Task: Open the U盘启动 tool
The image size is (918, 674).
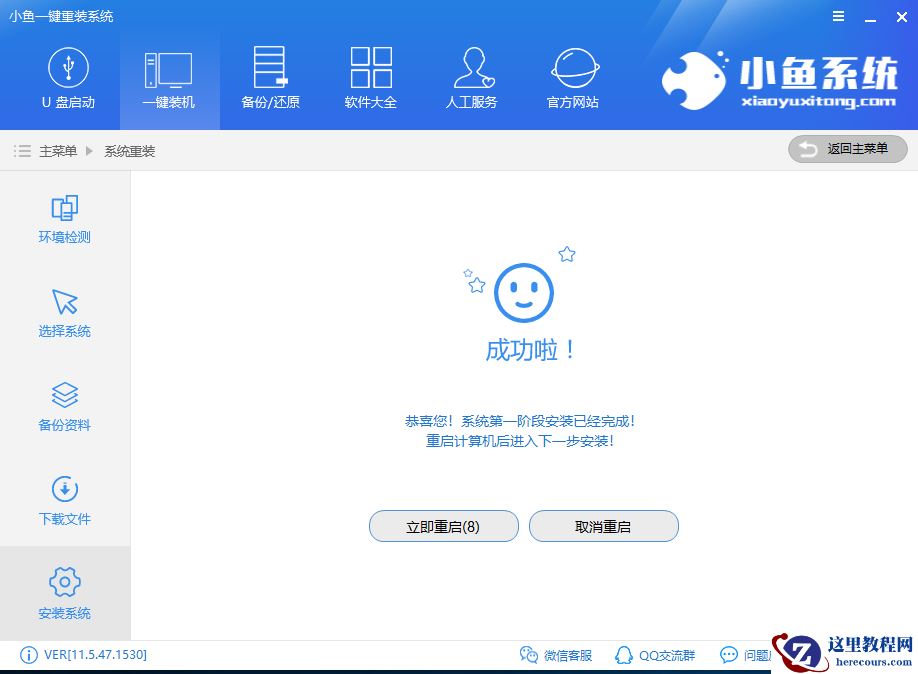Action: click(x=68, y=78)
